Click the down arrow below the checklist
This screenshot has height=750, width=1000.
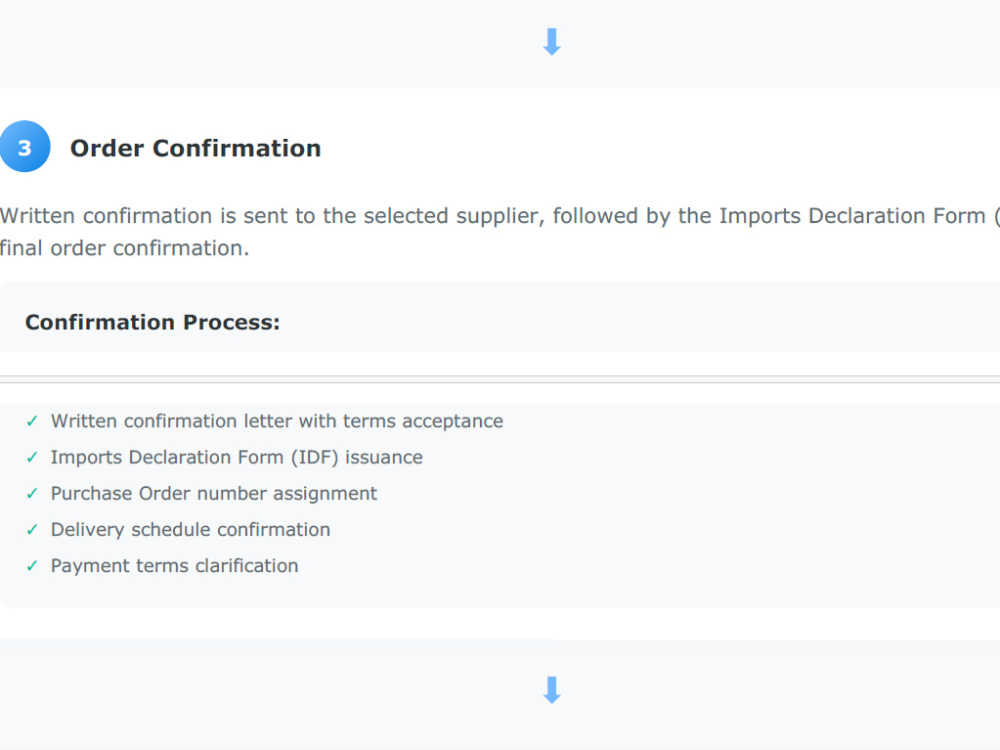[552, 690]
